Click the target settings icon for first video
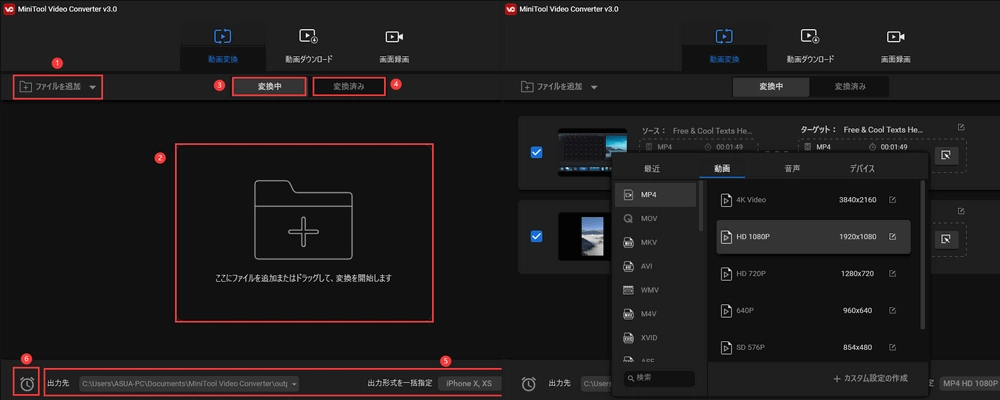 coord(945,155)
